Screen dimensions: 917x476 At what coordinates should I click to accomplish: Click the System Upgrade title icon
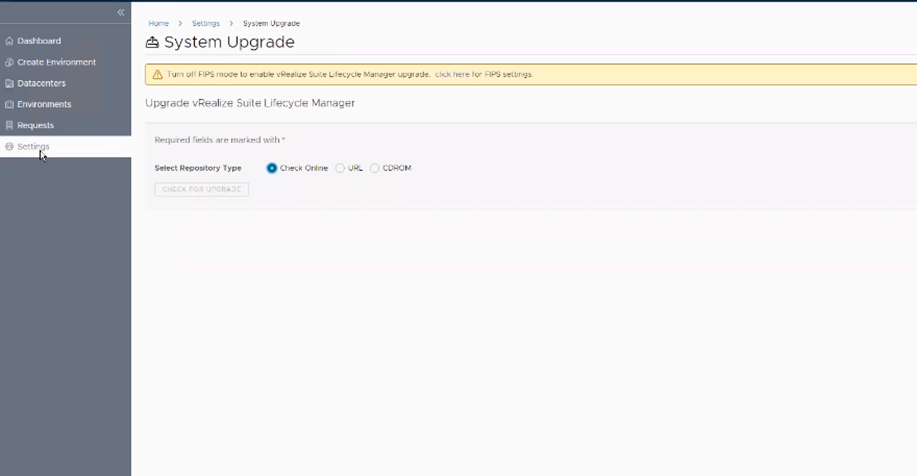(152, 42)
